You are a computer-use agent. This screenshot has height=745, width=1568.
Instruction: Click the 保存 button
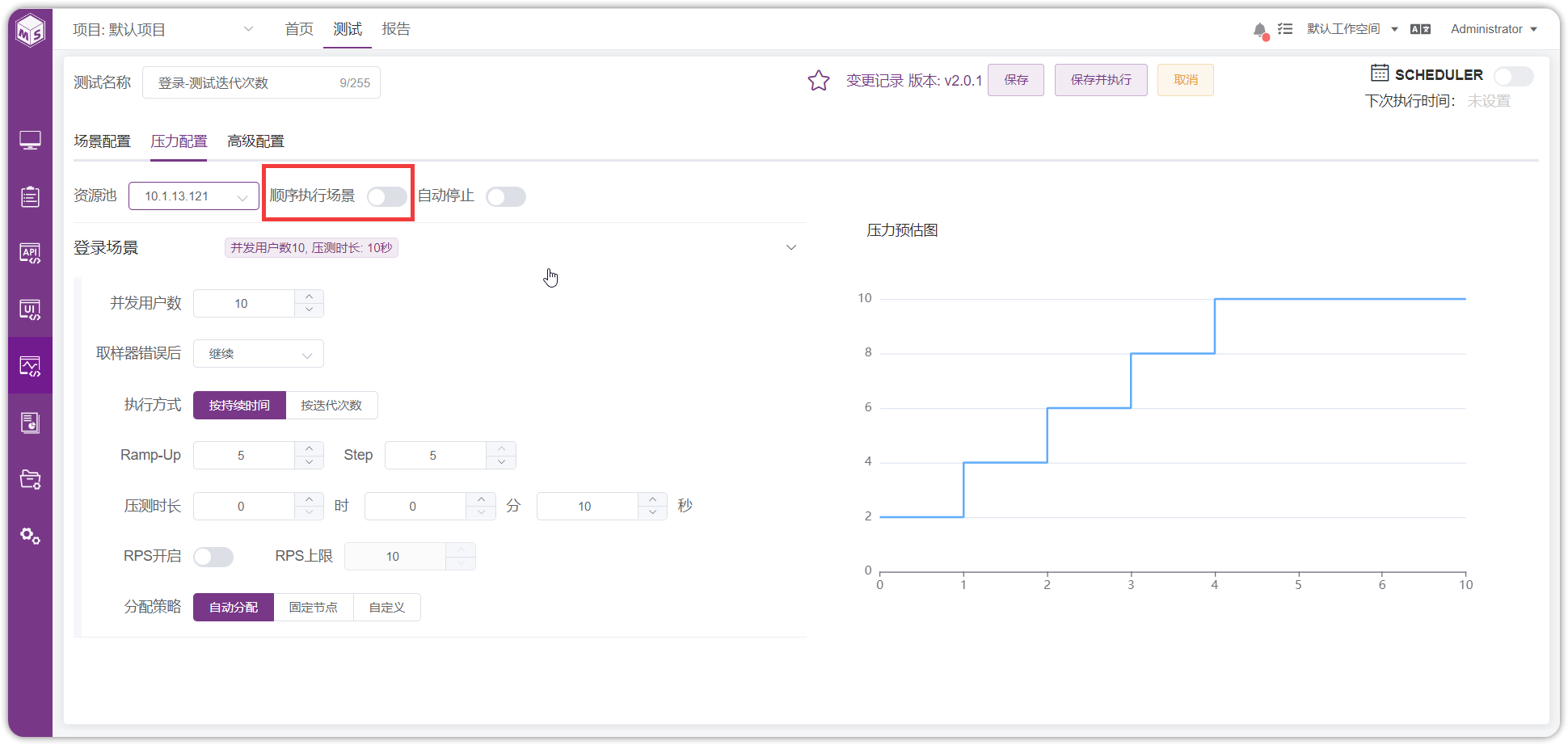point(1016,80)
